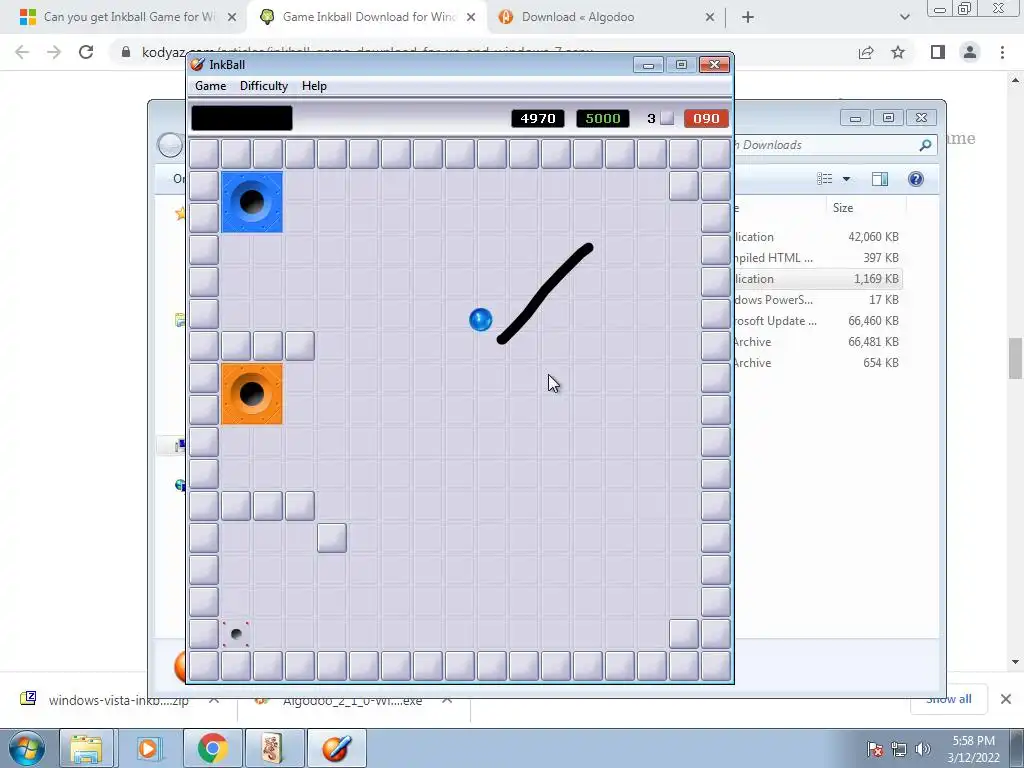Open Chrome from the taskbar

(x=212, y=748)
